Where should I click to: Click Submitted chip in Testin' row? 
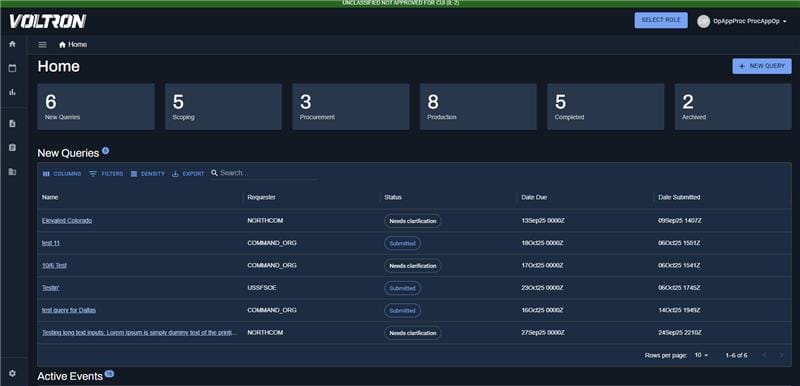point(403,288)
